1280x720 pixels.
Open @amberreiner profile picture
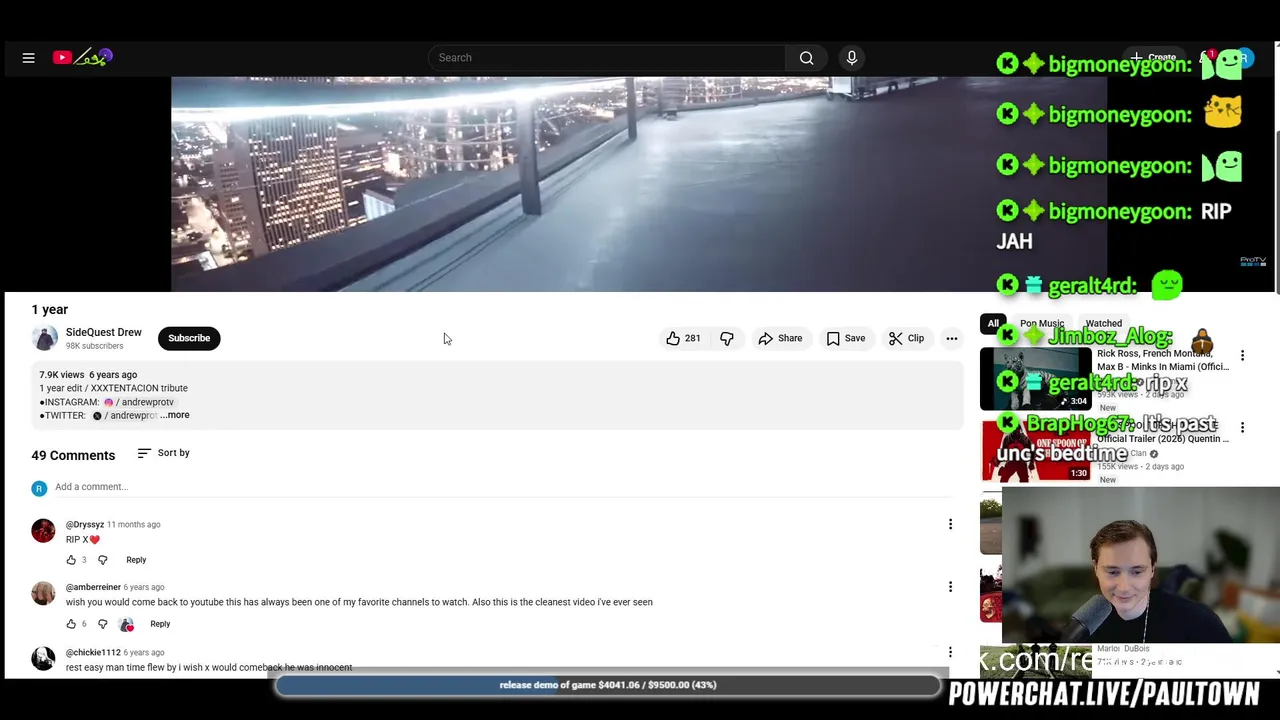click(43, 594)
